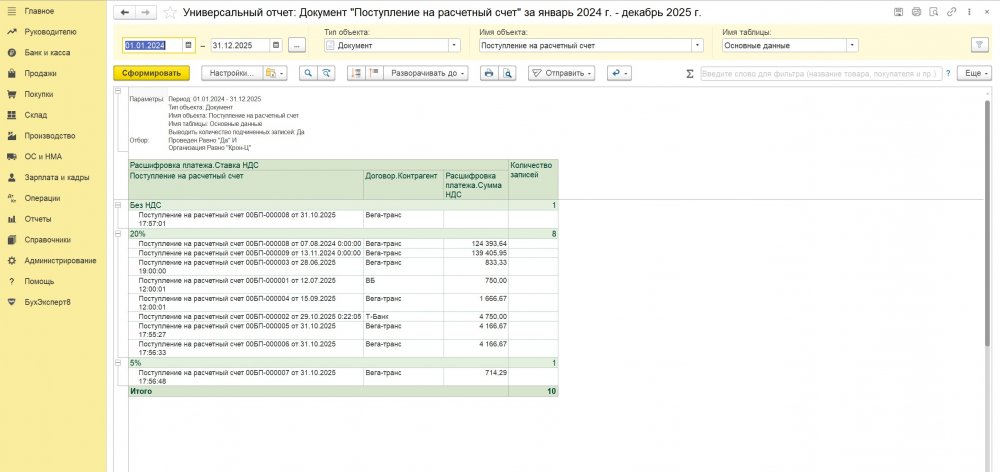
Task: Open the Имя таблицы dropdown arrow
Action: (x=853, y=45)
